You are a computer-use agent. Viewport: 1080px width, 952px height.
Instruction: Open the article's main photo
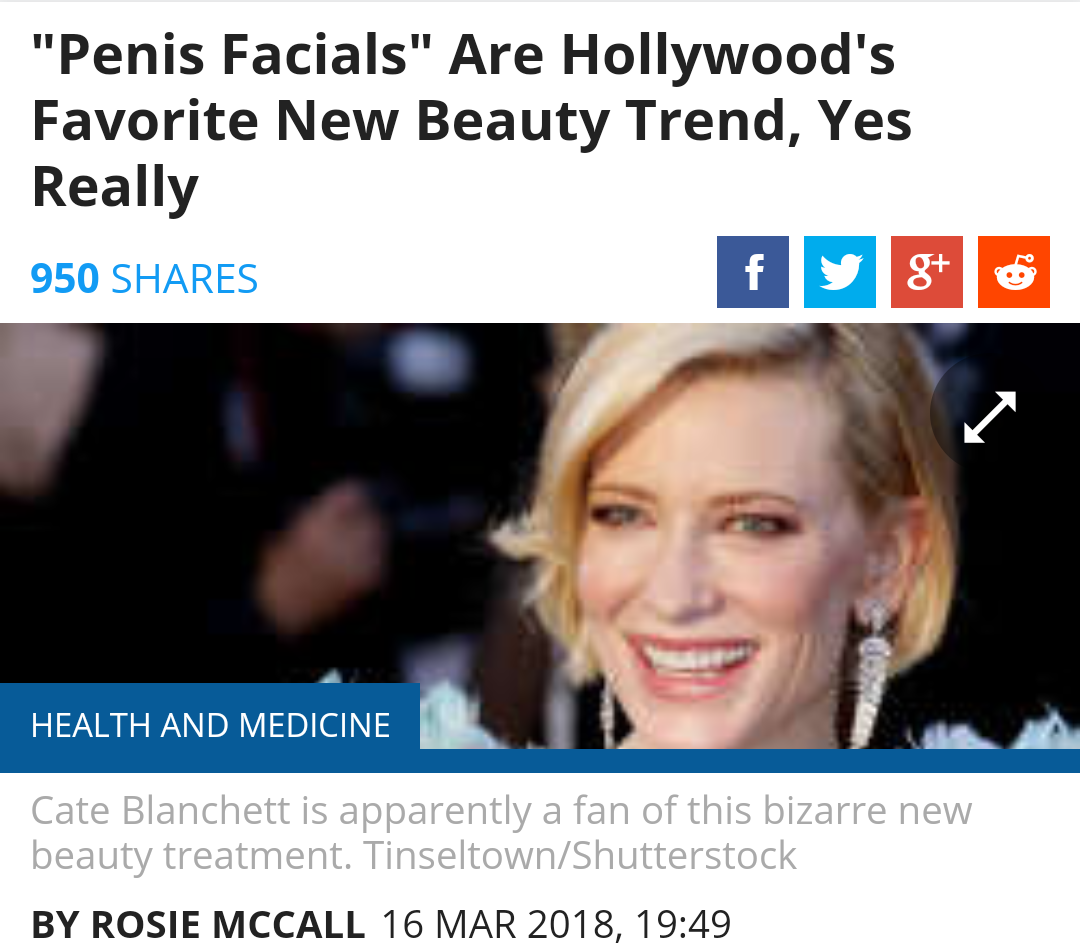(x=700, y=520)
